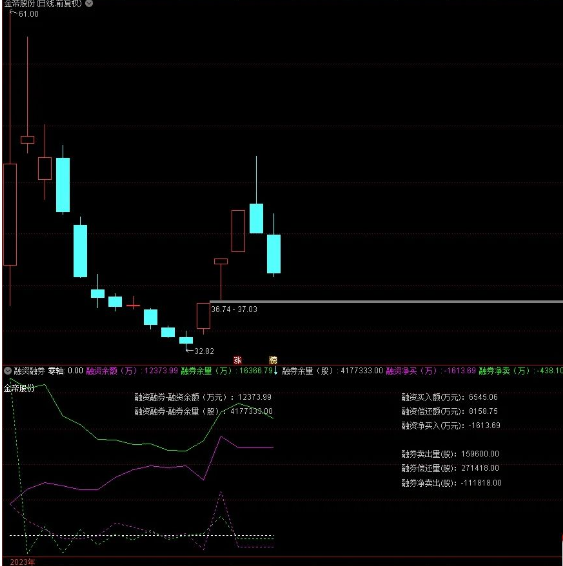Screen dimensions: 563x566
Task: Click the 融资买入额(万元) 6545.06 line
Action: click(x=450, y=397)
